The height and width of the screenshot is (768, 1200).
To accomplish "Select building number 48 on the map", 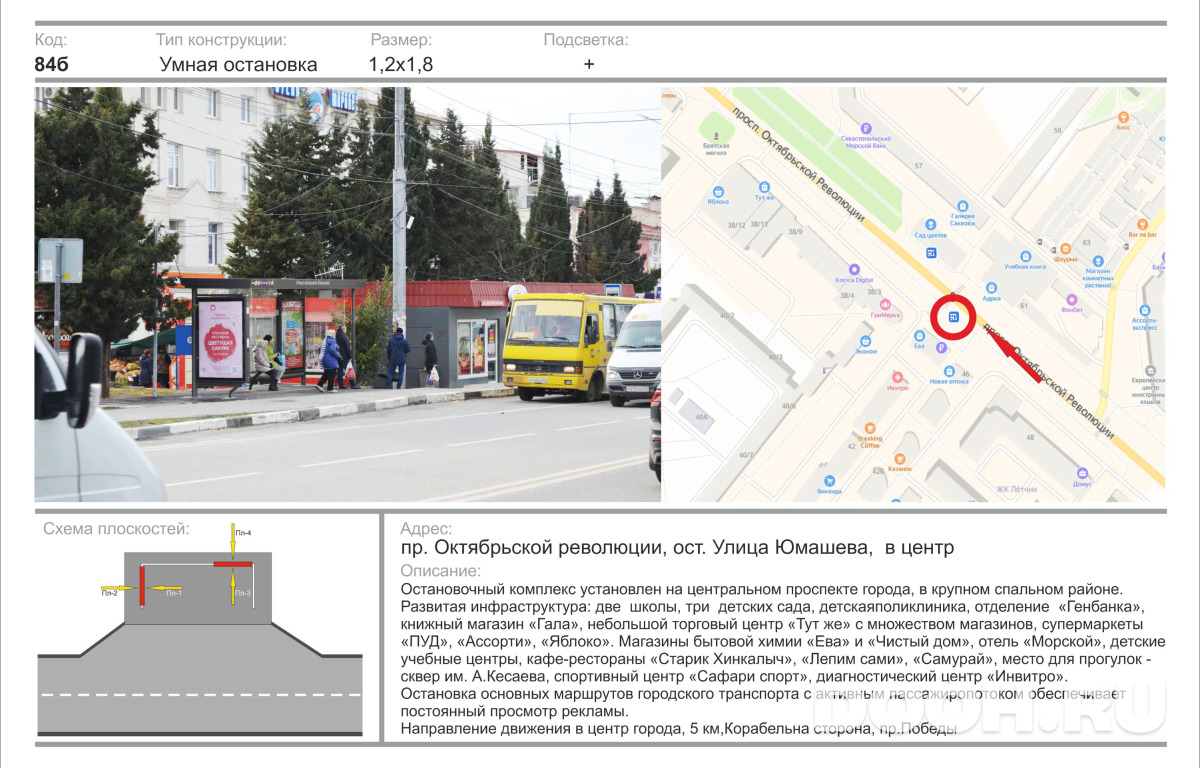I will pyautogui.click(x=1029, y=437).
